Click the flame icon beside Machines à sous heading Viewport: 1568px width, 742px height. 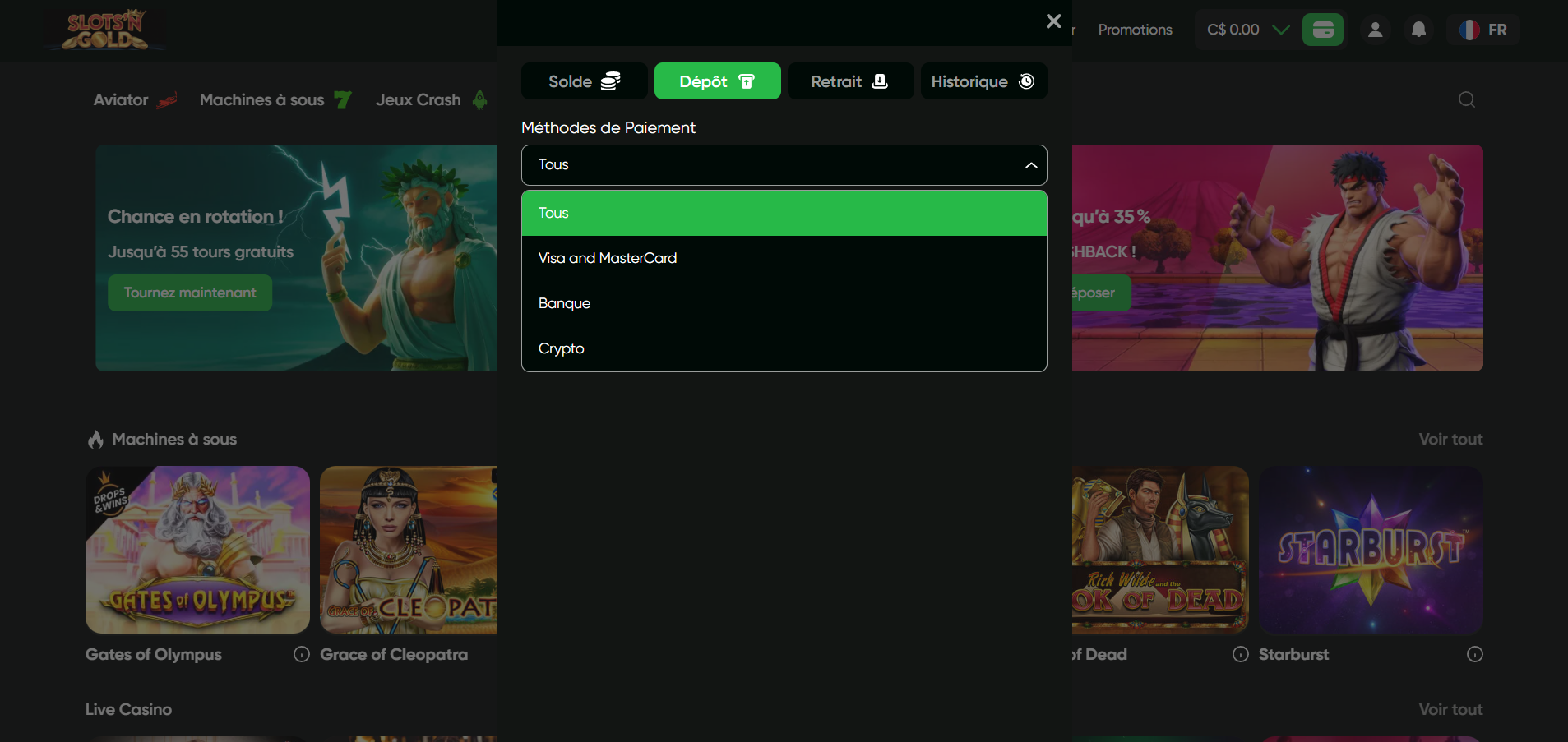point(95,440)
